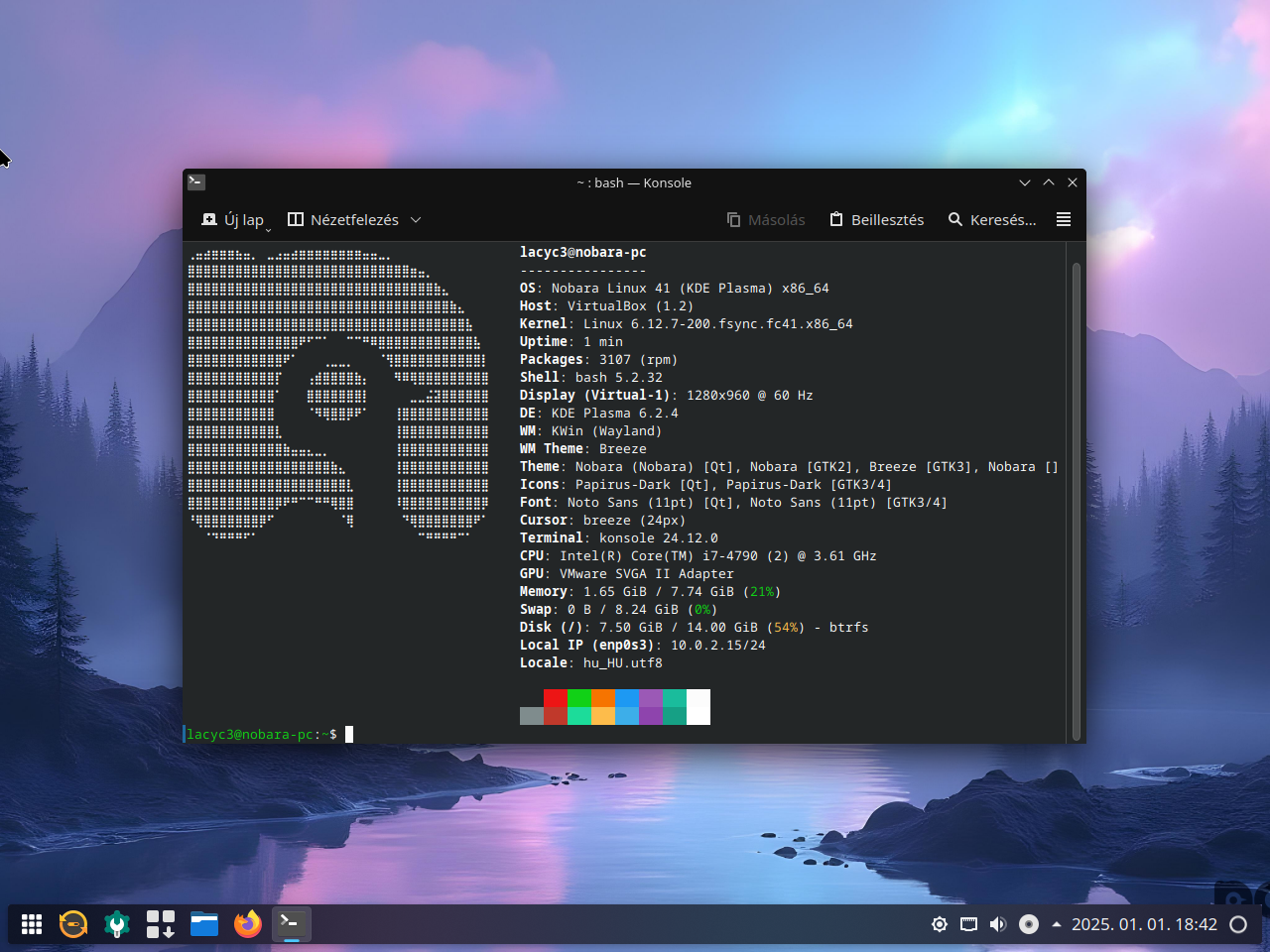Minimize the Konsole window
The height and width of the screenshot is (952, 1270).
(1025, 182)
